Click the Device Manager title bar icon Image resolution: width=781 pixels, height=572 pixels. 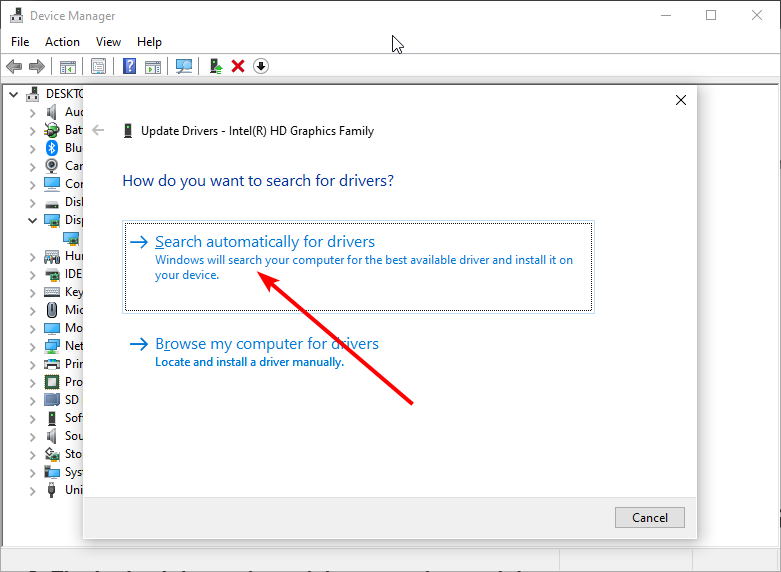[x=16, y=15]
